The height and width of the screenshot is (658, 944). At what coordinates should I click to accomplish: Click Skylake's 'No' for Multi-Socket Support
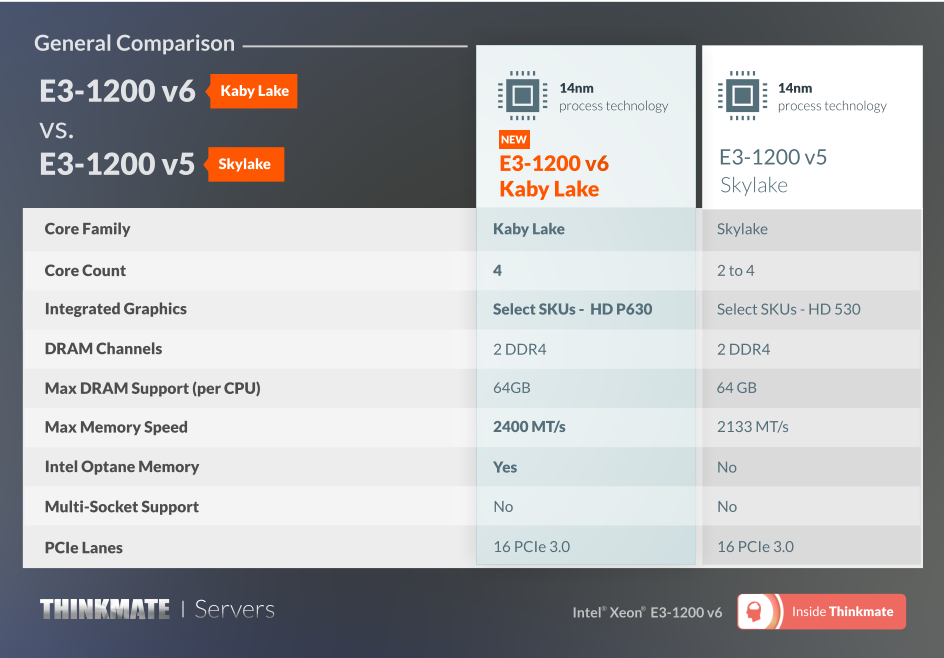(727, 507)
